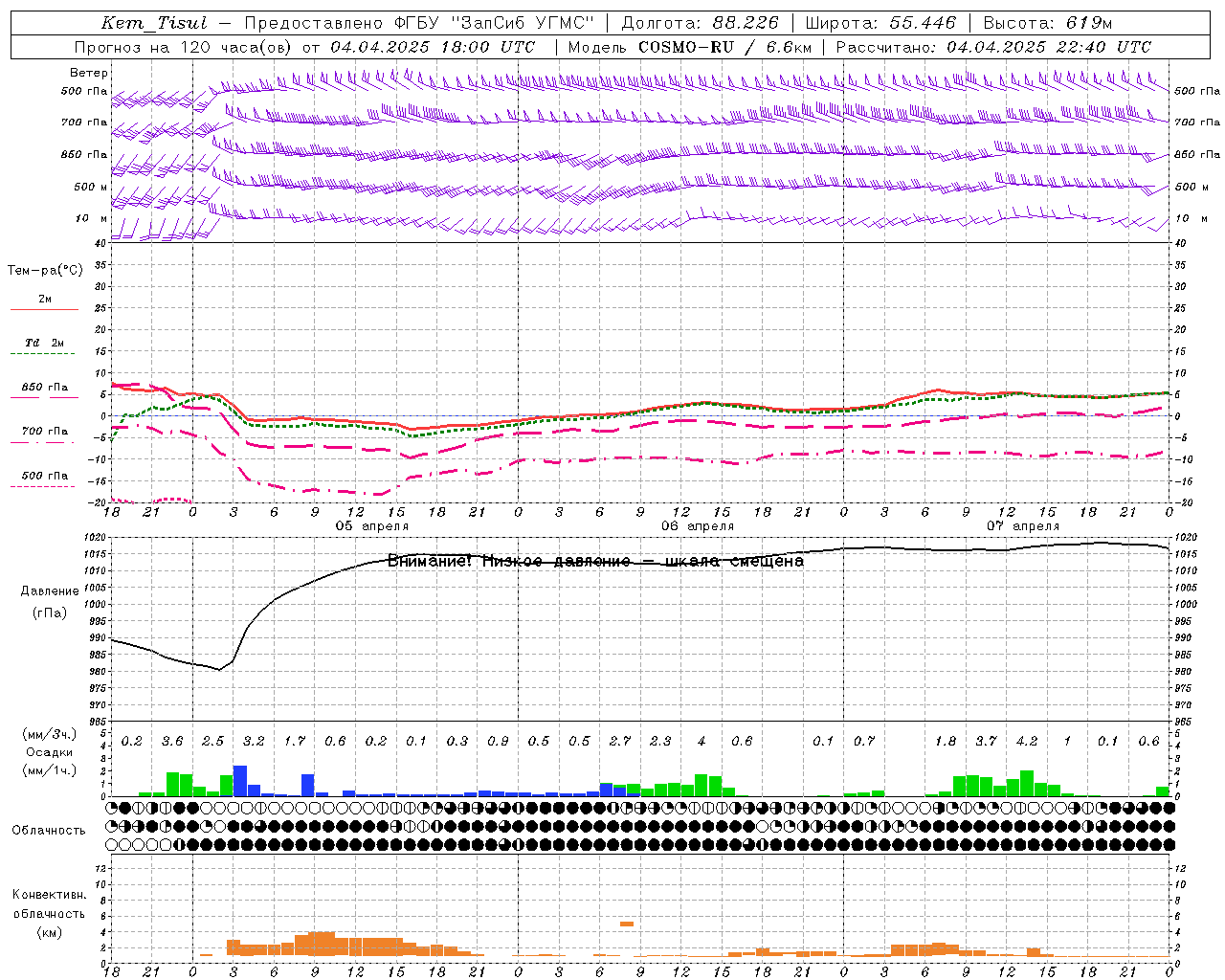This screenshot has width=1225, height=980.
Task: Click the pink dashed line sample under temperature 500 гПа
Action: tap(44, 487)
